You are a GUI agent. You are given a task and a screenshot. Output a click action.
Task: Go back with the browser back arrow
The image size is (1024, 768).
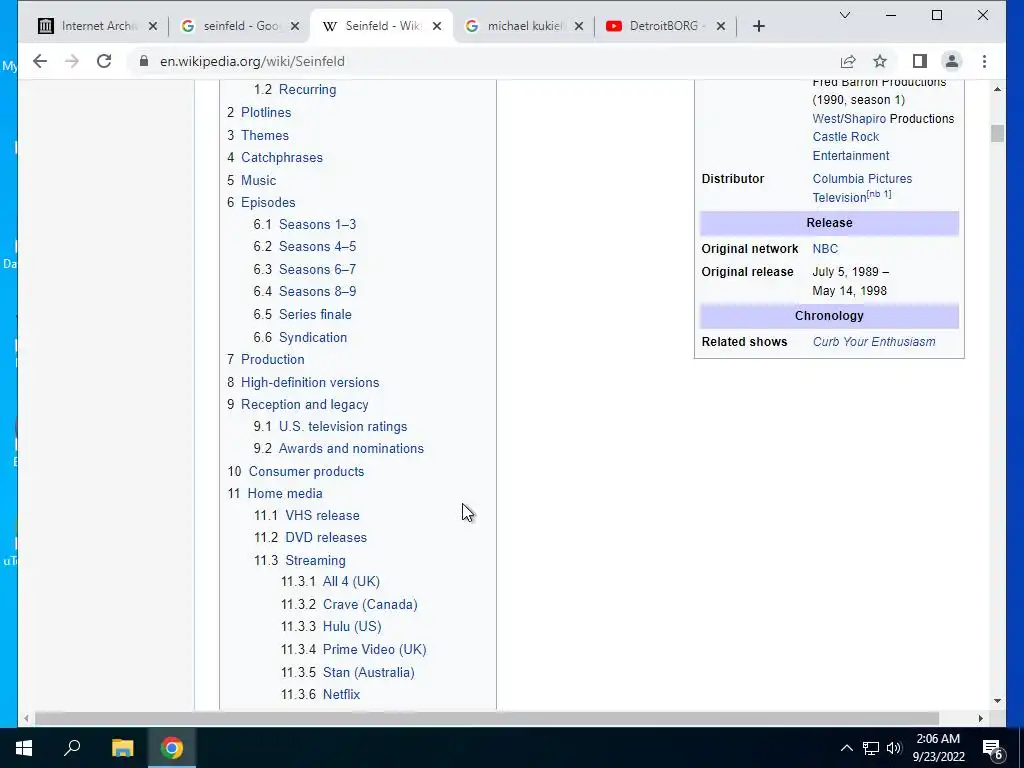pyautogui.click(x=40, y=61)
